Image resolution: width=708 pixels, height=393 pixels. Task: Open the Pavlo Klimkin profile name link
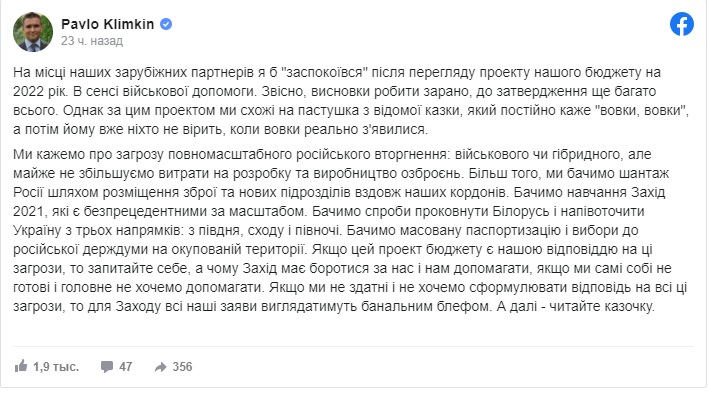(x=107, y=24)
